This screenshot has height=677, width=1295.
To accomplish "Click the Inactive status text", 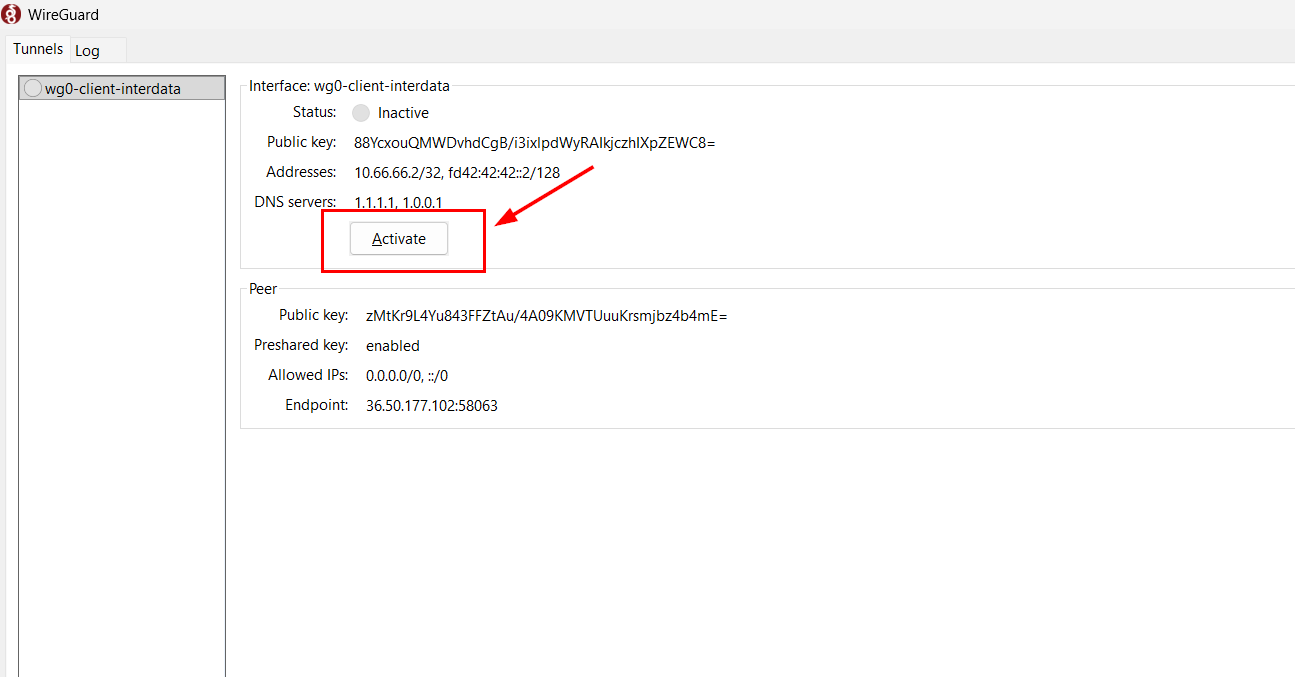I will 403,113.
